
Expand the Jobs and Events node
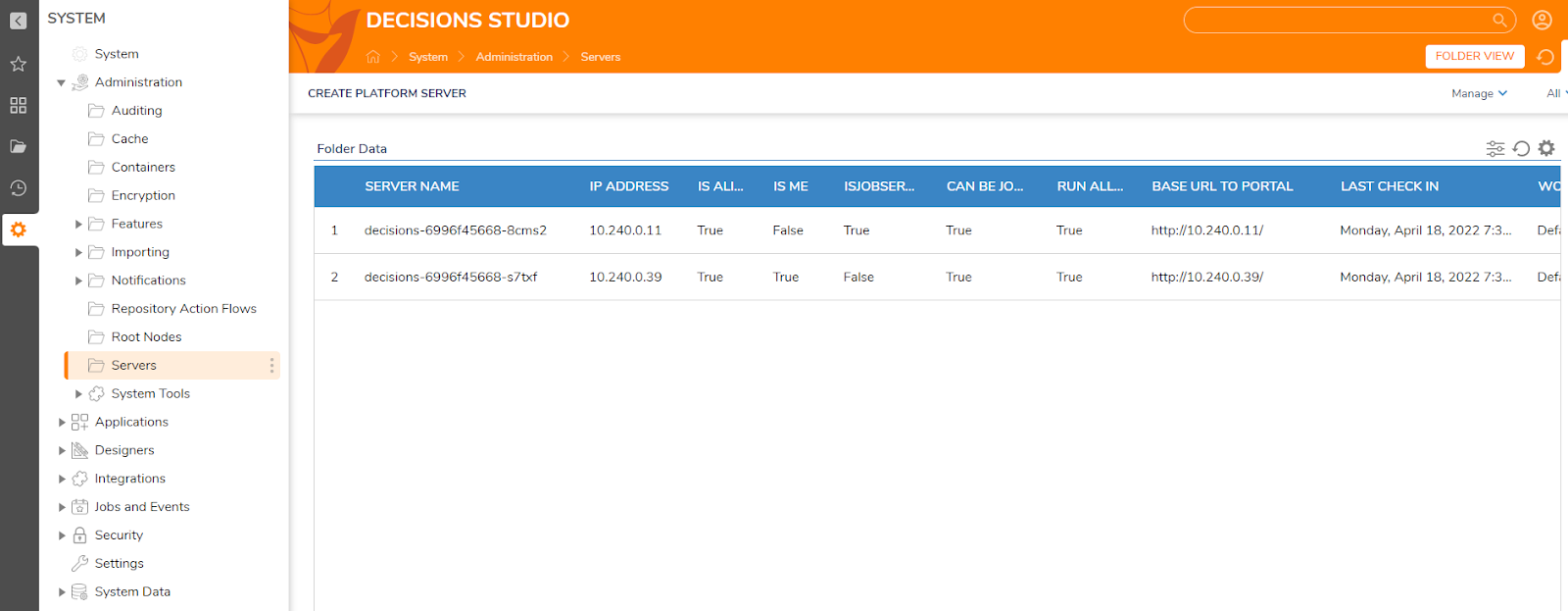(x=62, y=508)
